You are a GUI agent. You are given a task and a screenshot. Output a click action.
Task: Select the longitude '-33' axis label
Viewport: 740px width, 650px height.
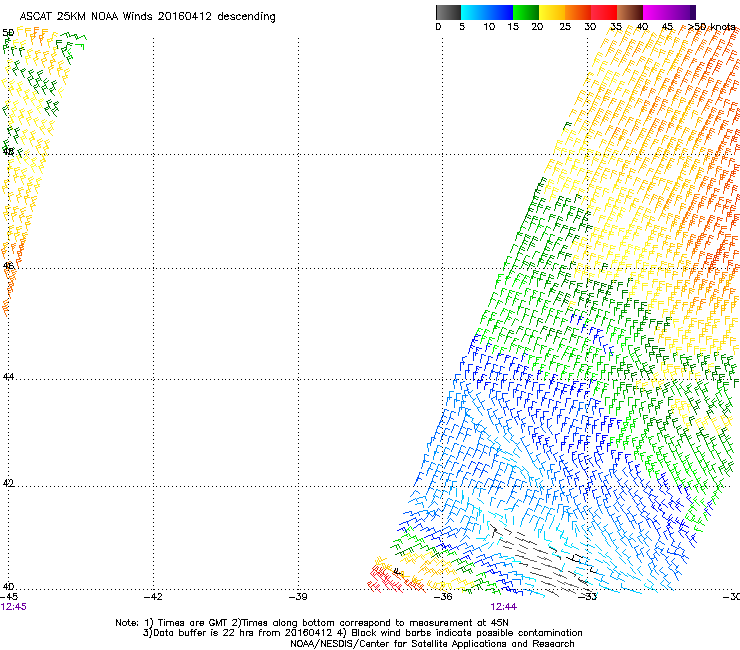(x=588, y=596)
